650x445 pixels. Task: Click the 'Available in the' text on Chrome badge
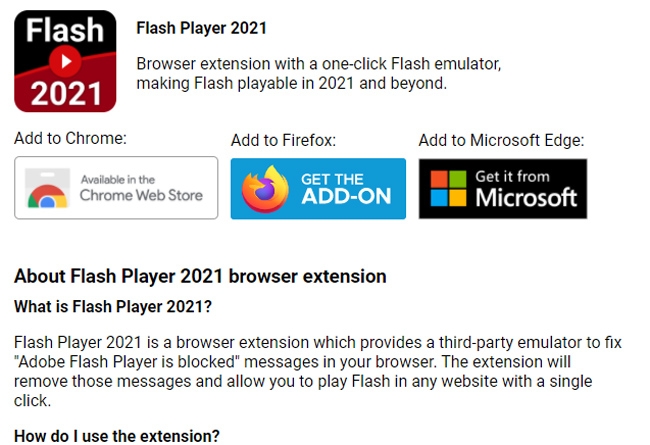(x=118, y=180)
